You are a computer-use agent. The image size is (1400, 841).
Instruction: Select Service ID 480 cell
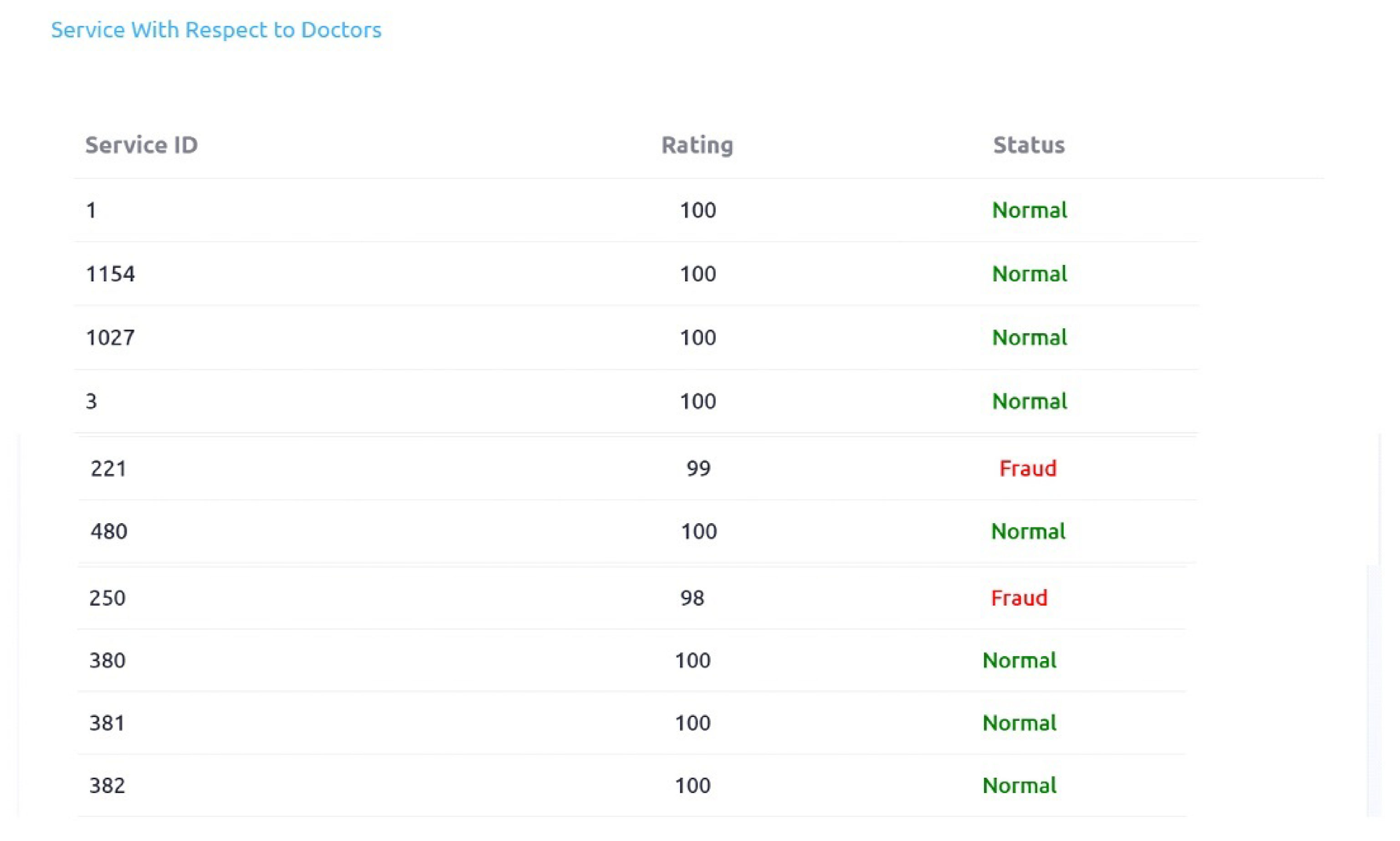coord(109,531)
